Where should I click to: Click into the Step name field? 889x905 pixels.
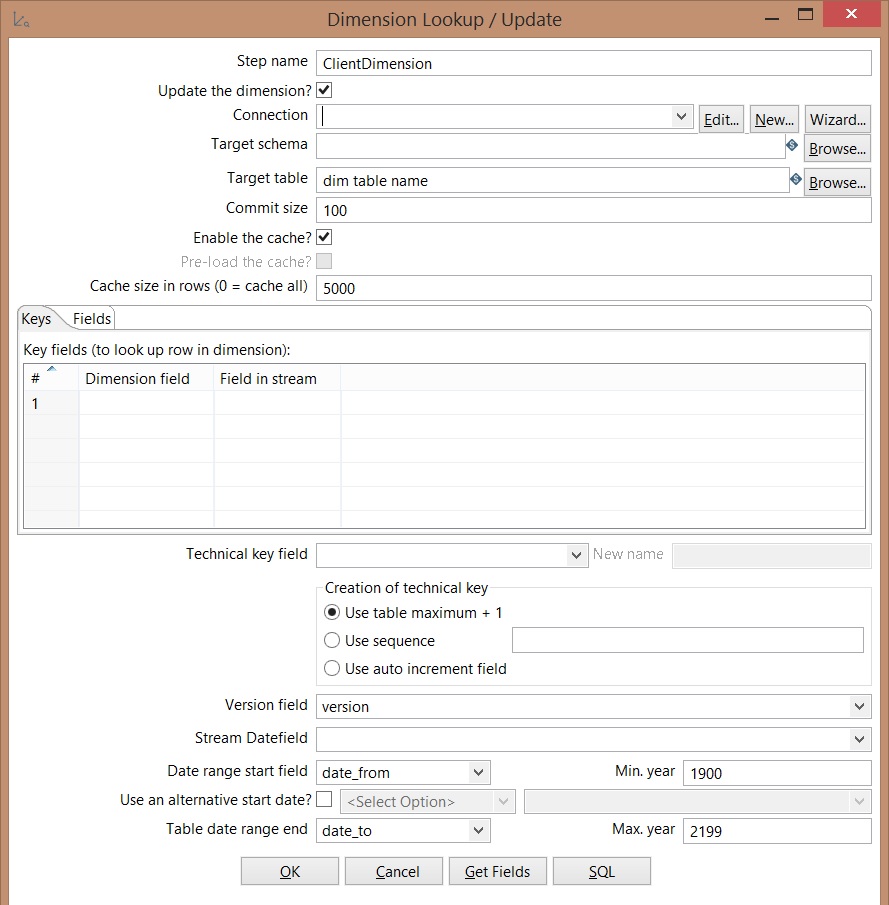click(x=593, y=63)
